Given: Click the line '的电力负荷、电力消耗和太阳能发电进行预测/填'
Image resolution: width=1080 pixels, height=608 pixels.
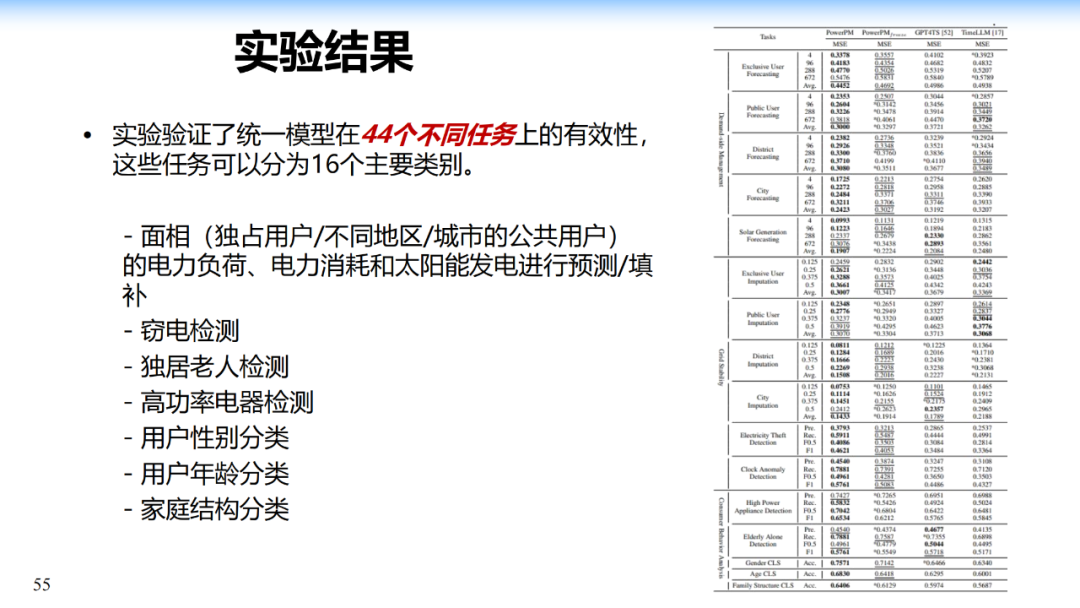Looking at the screenshot, I should [388, 266].
